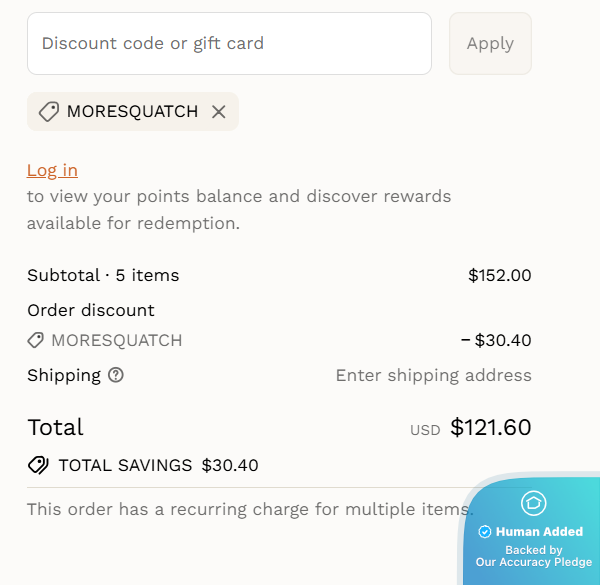Open the Shipping help question mark icon
This screenshot has height=585, width=600.
coord(116,376)
